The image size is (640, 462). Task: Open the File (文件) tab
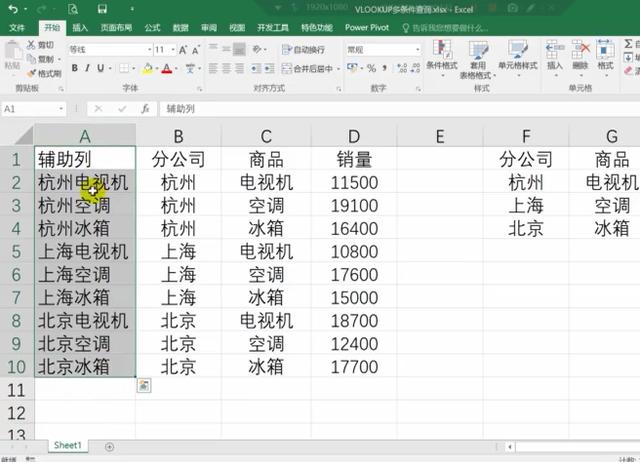pyautogui.click(x=17, y=28)
